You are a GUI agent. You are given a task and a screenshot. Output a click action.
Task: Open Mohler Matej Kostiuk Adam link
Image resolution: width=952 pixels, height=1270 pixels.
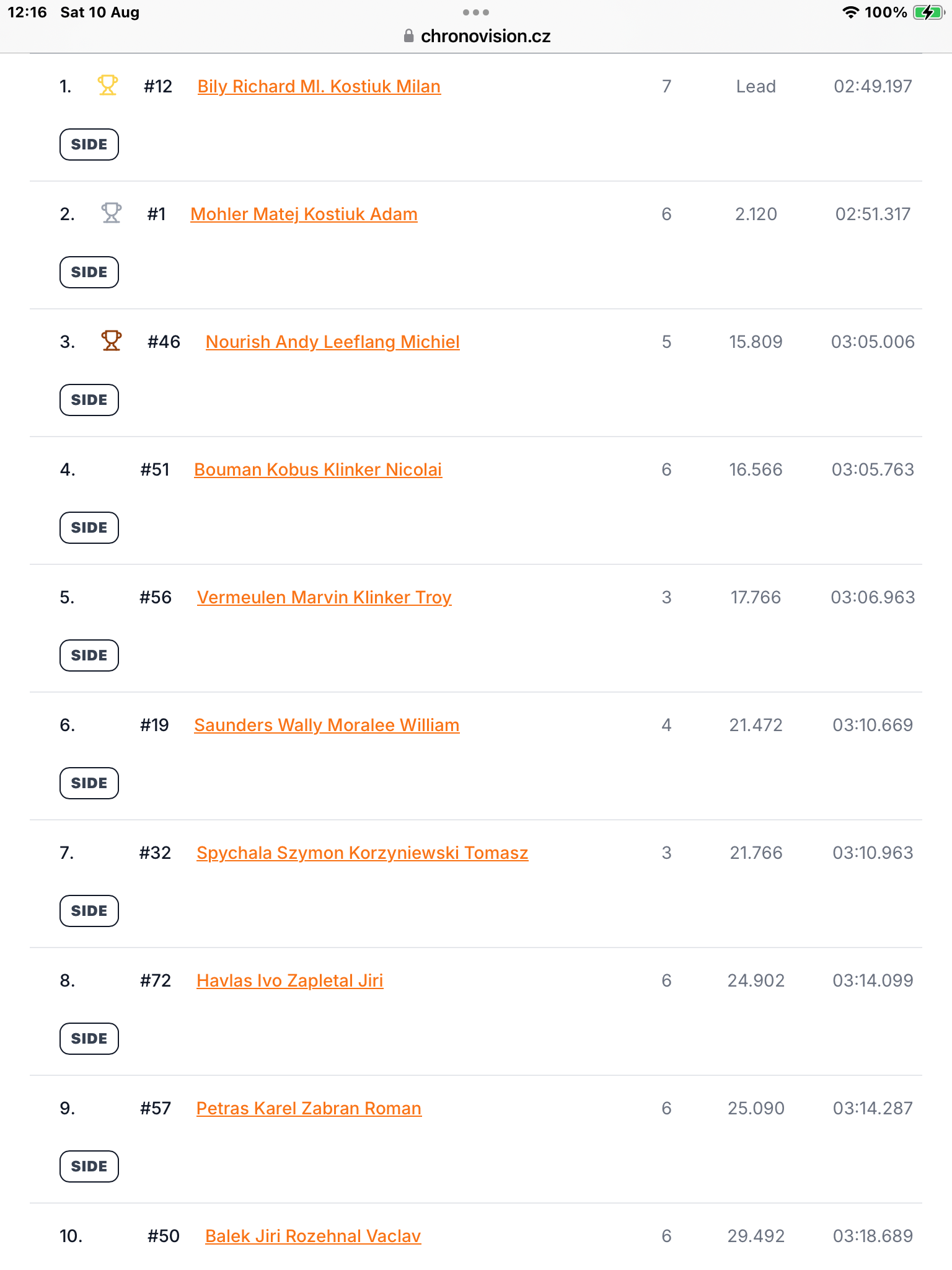[x=304, y=215]
